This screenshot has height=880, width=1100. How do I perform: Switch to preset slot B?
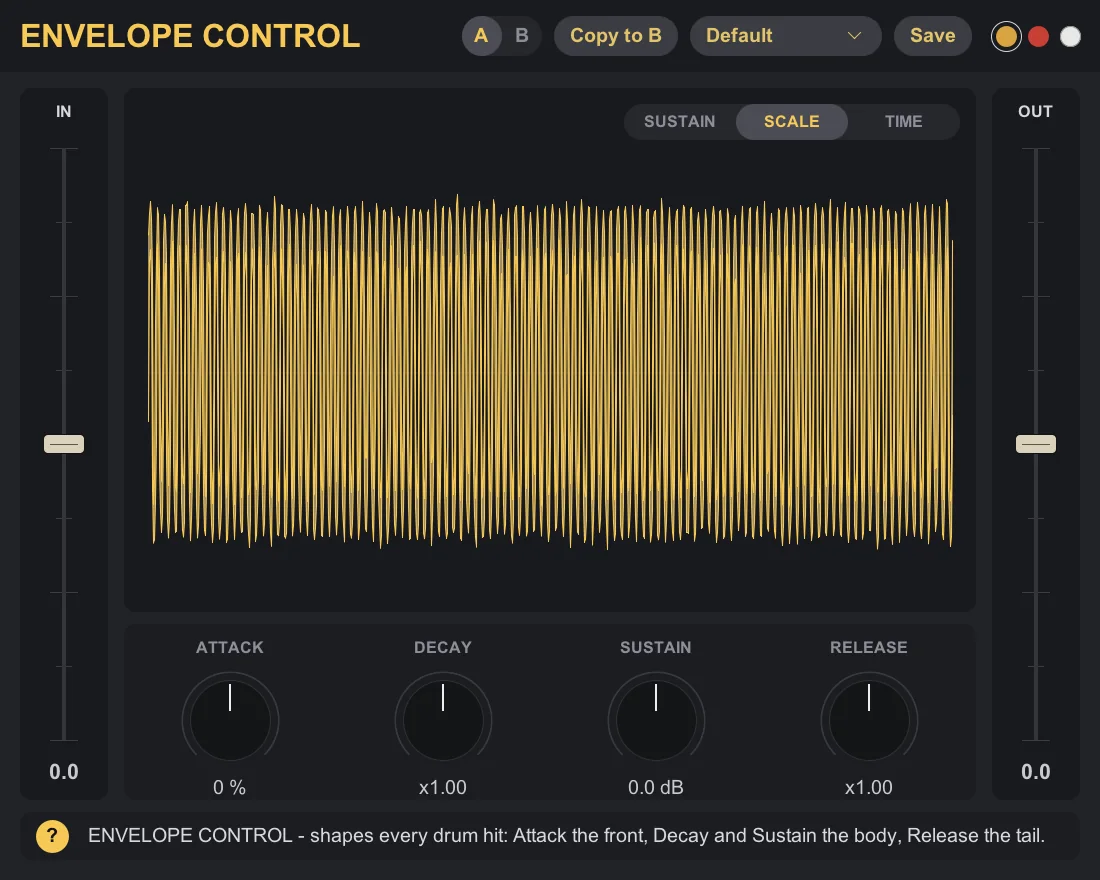tap(522, 36)
